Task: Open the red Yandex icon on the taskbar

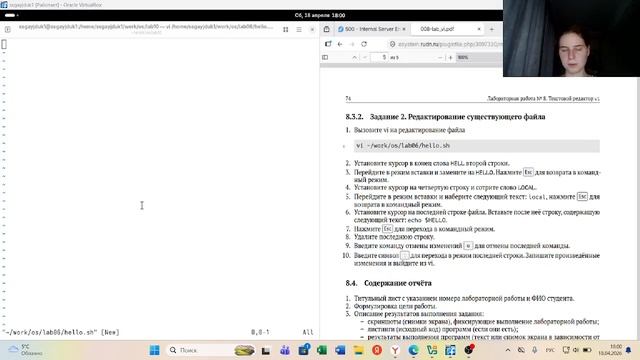Action: (377, 350)
